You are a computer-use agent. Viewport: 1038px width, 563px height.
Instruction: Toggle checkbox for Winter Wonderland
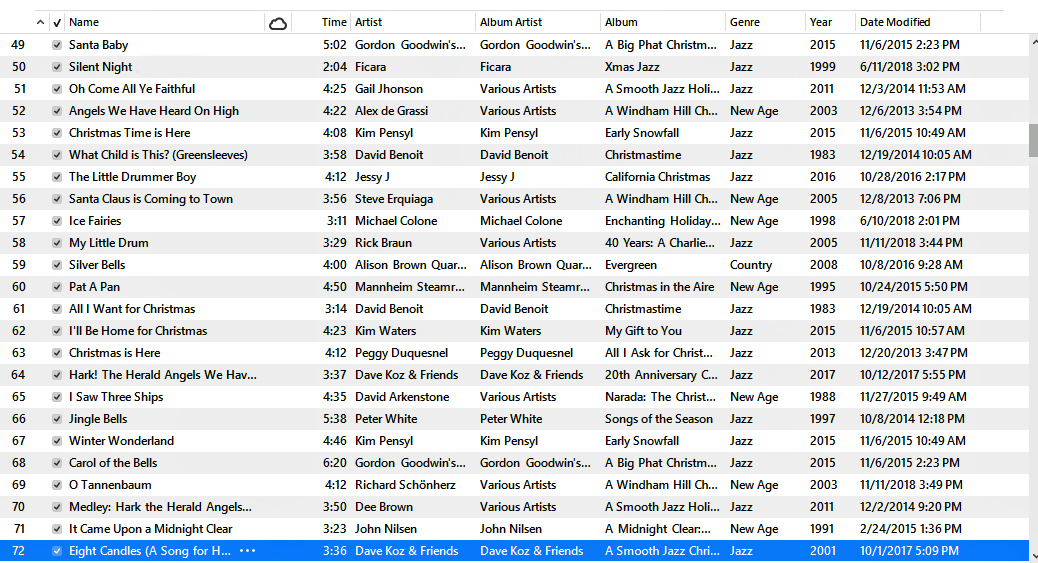pos(56,441)
